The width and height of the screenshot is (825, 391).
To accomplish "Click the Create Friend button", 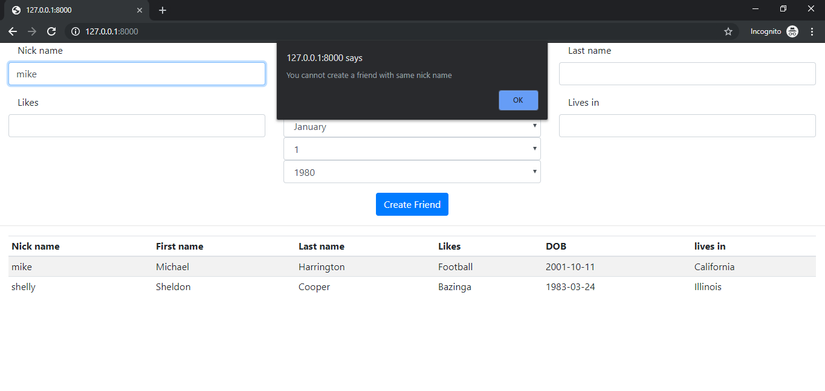I will [x=412, y=204].
